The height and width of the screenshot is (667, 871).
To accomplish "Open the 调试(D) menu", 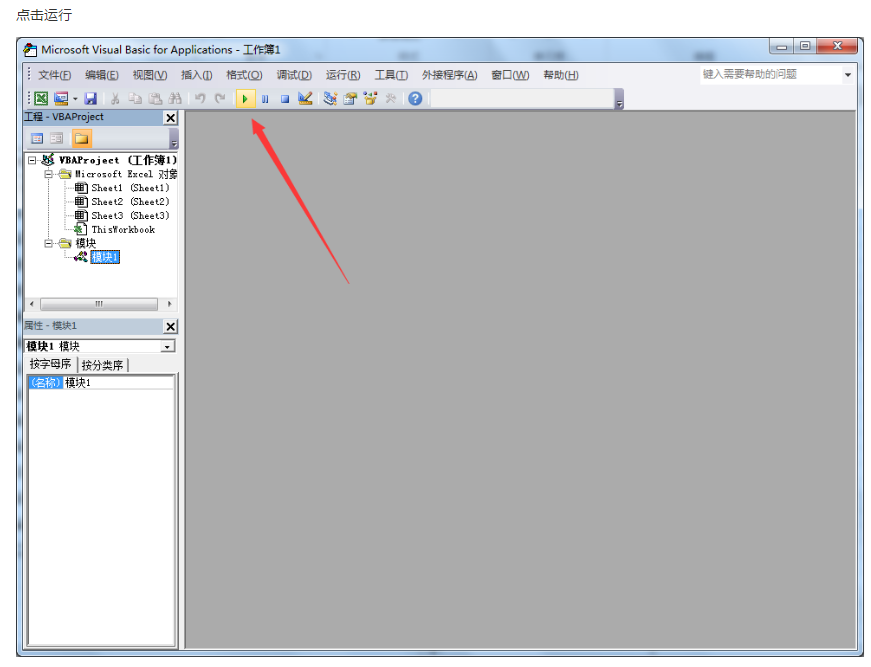I will [294, 75].
